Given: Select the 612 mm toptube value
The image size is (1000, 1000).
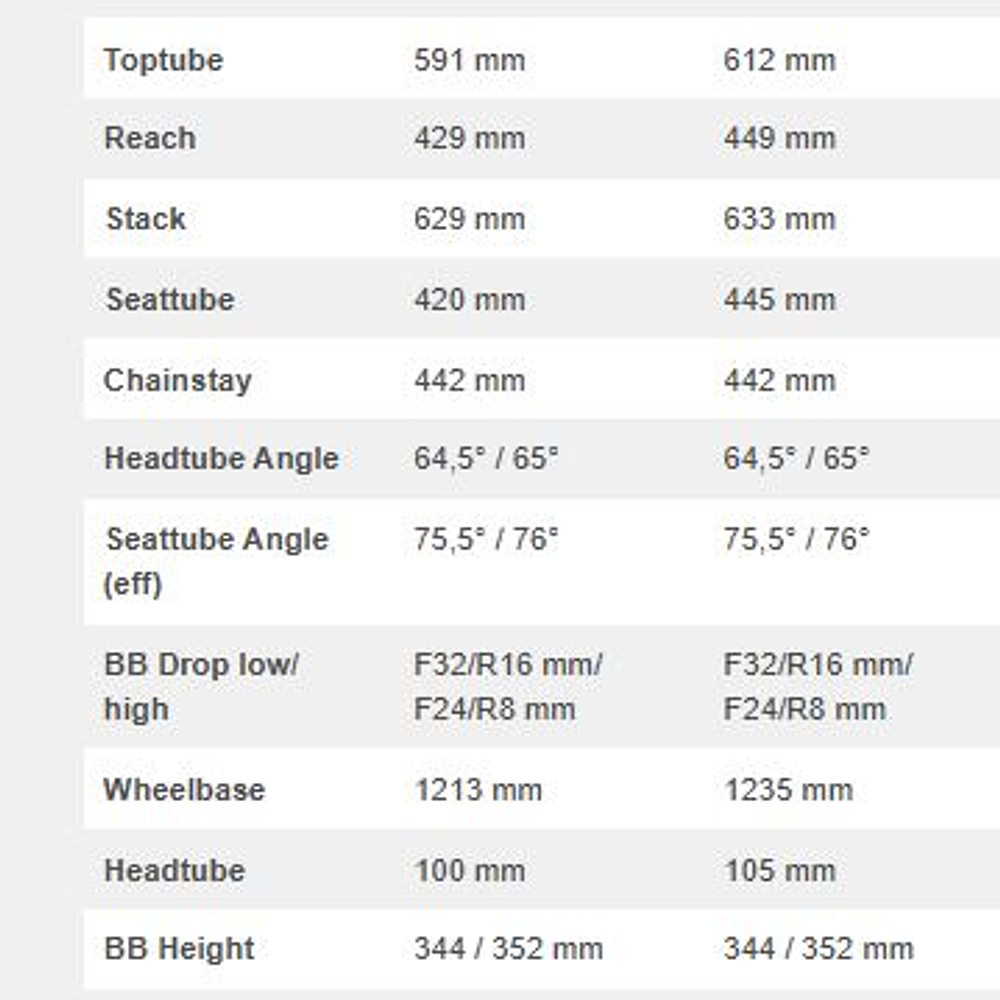Looking at the screenshot, I should click(779, 60).
